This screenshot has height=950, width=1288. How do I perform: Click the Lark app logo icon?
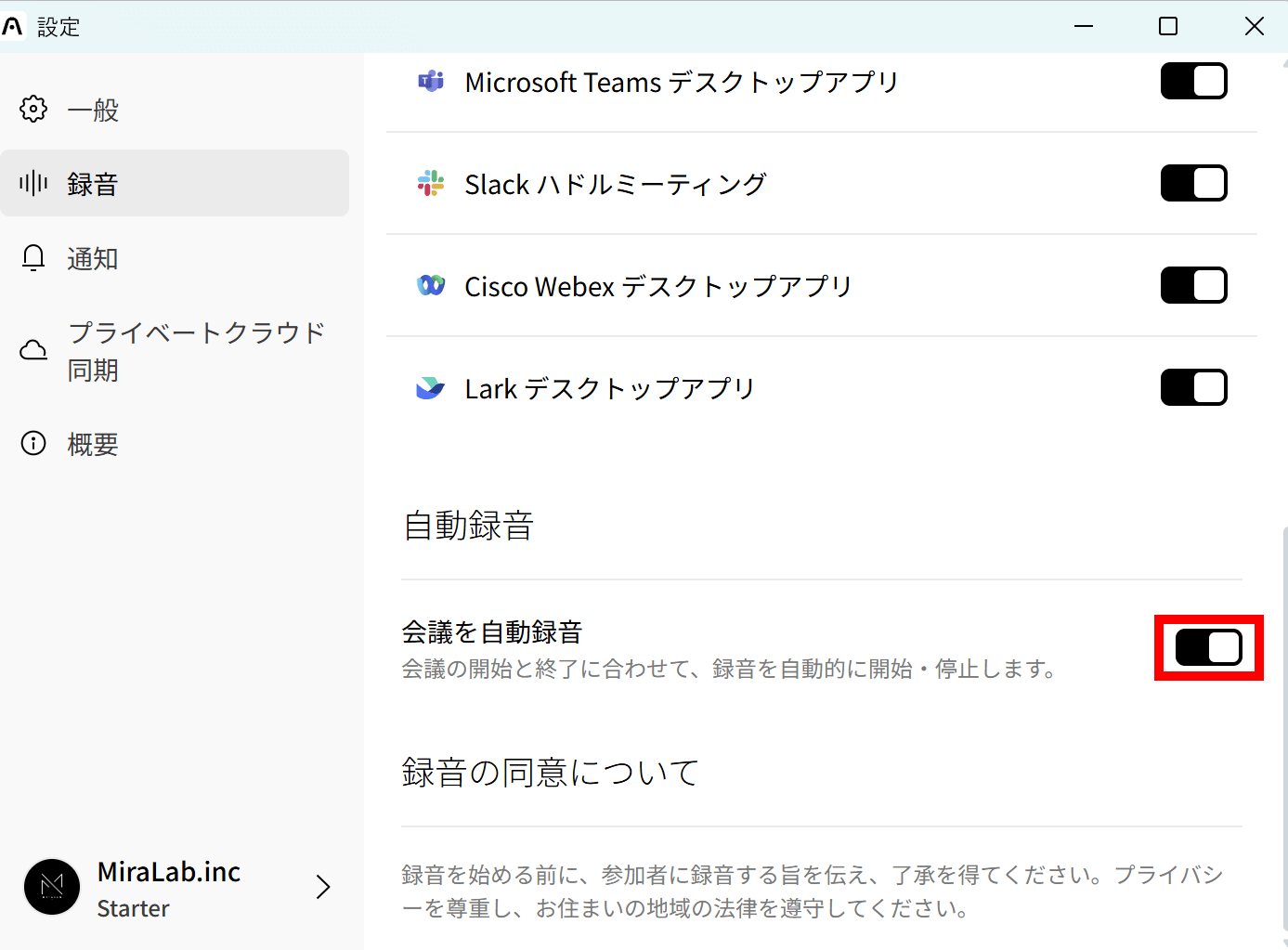click(x=430, y=387)
